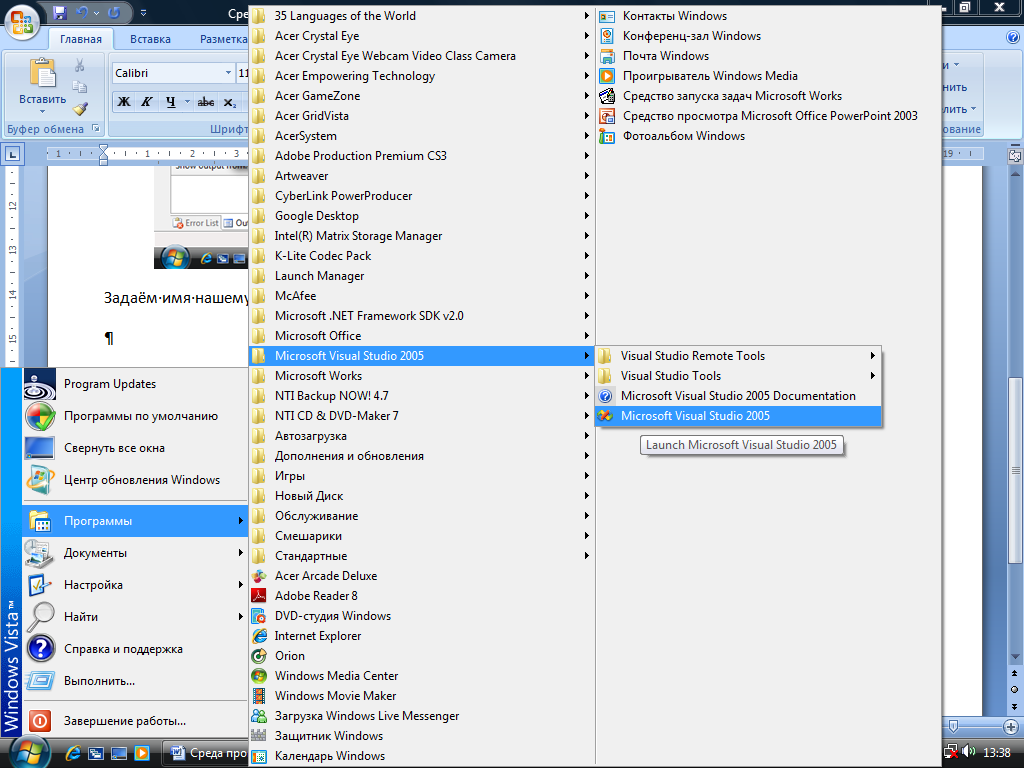
Task: Click the DVD-студия Windows icon
Action: point(259,616)
